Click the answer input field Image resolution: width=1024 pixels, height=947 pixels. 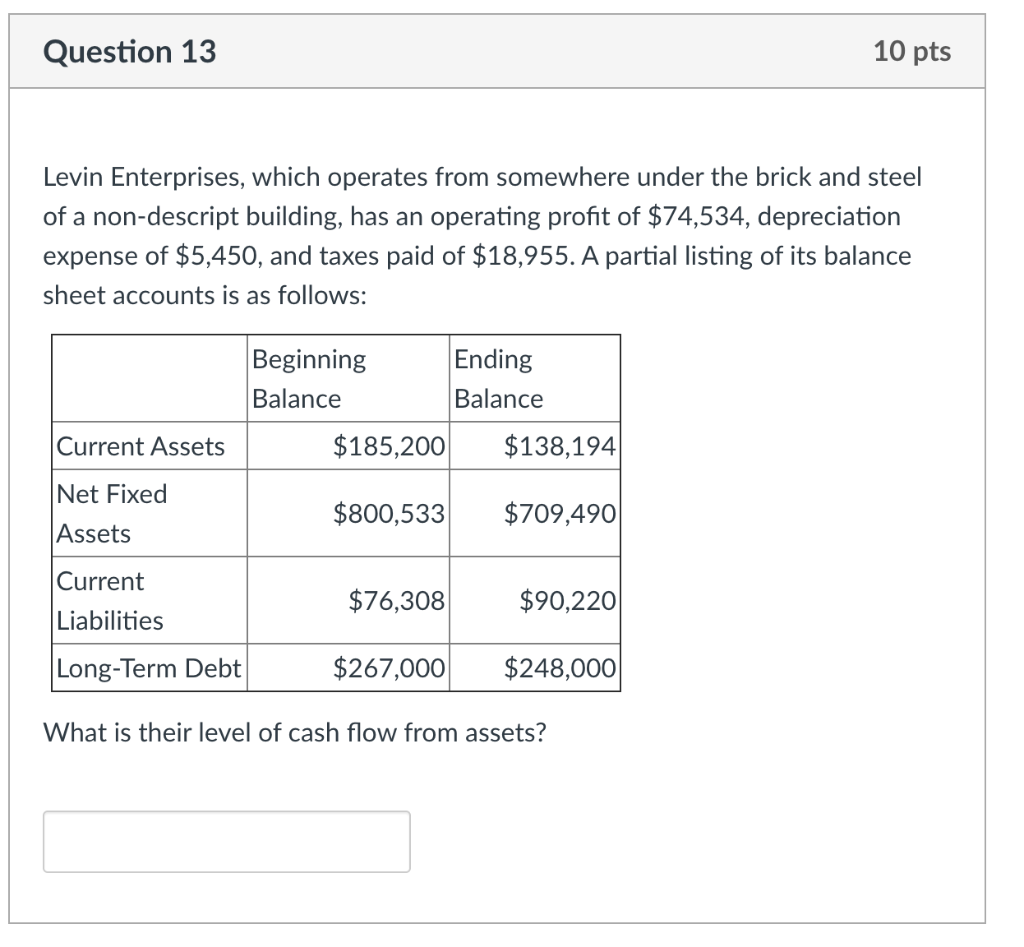225,841
